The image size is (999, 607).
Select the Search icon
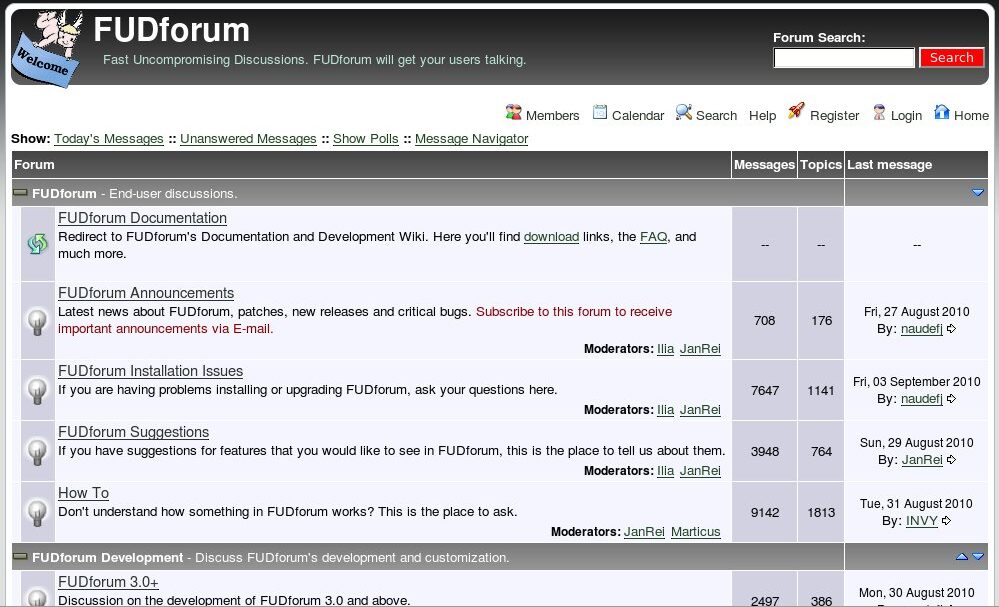tap(683, 113)
